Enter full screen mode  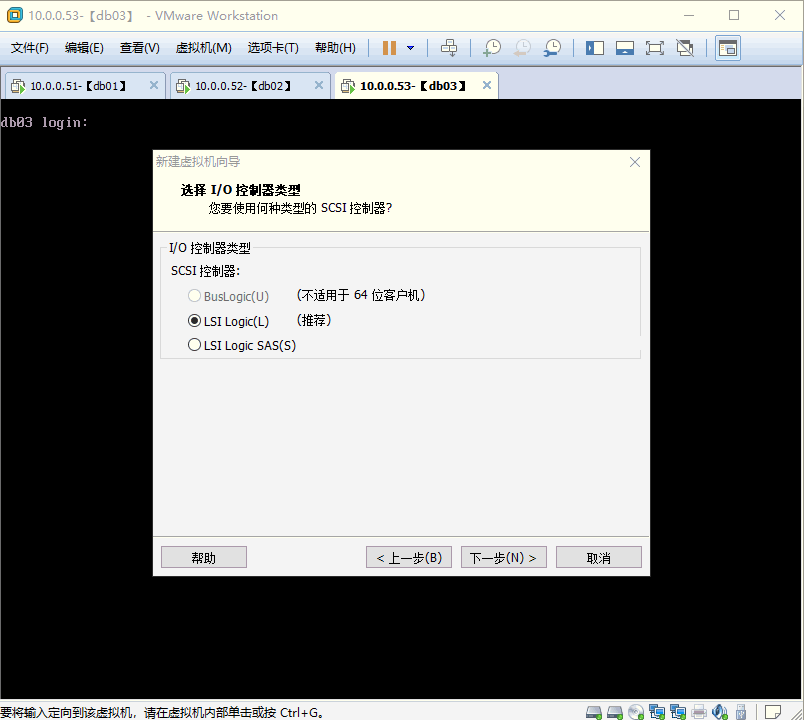655,48
